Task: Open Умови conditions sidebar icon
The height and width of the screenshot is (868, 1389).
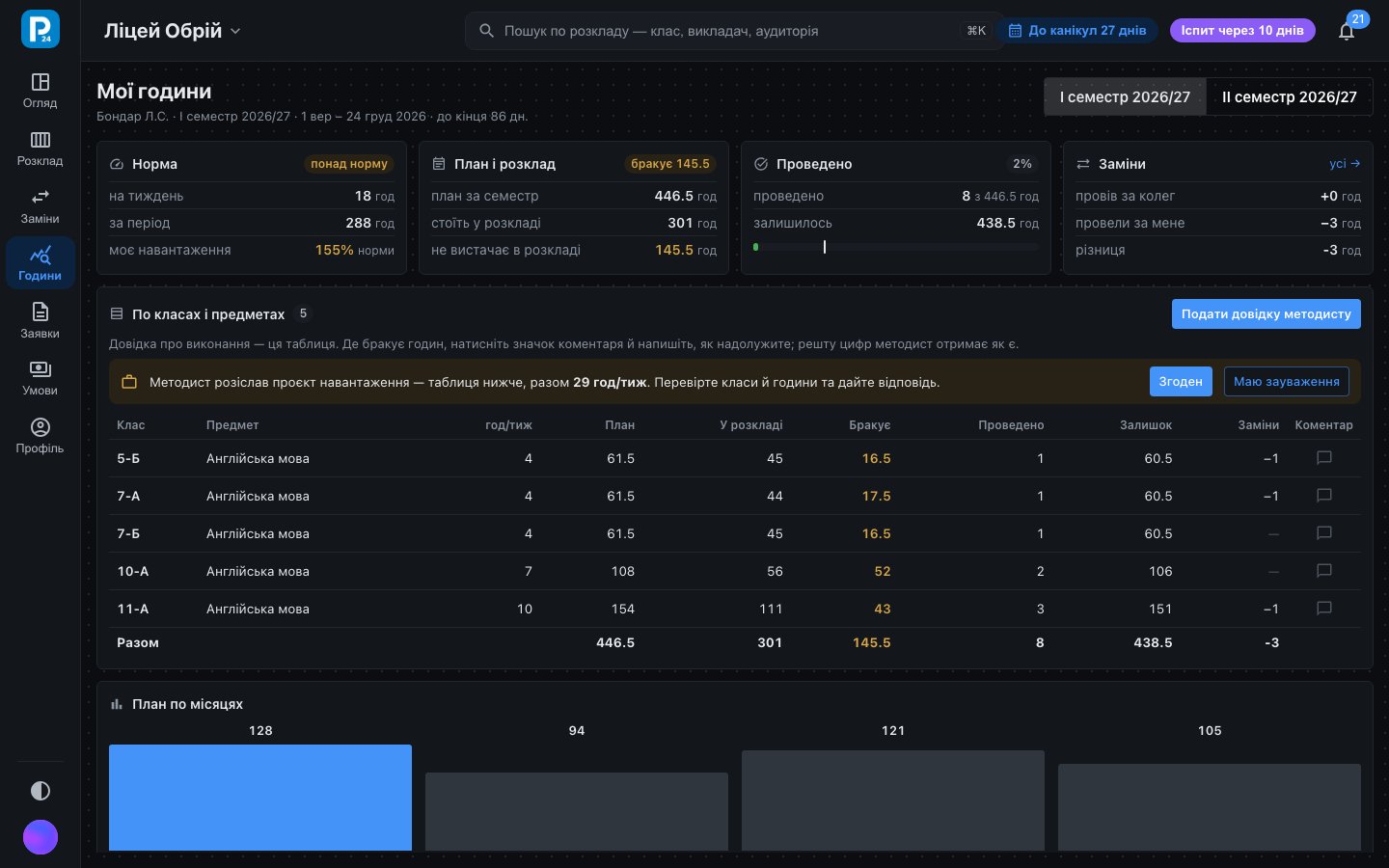Action: click(41, 378)
